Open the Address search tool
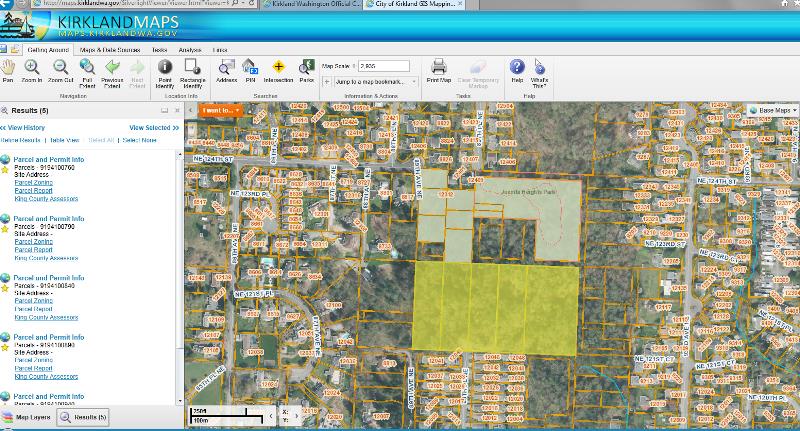The height and width of the screenshot is (431, 800). [227, 67]
